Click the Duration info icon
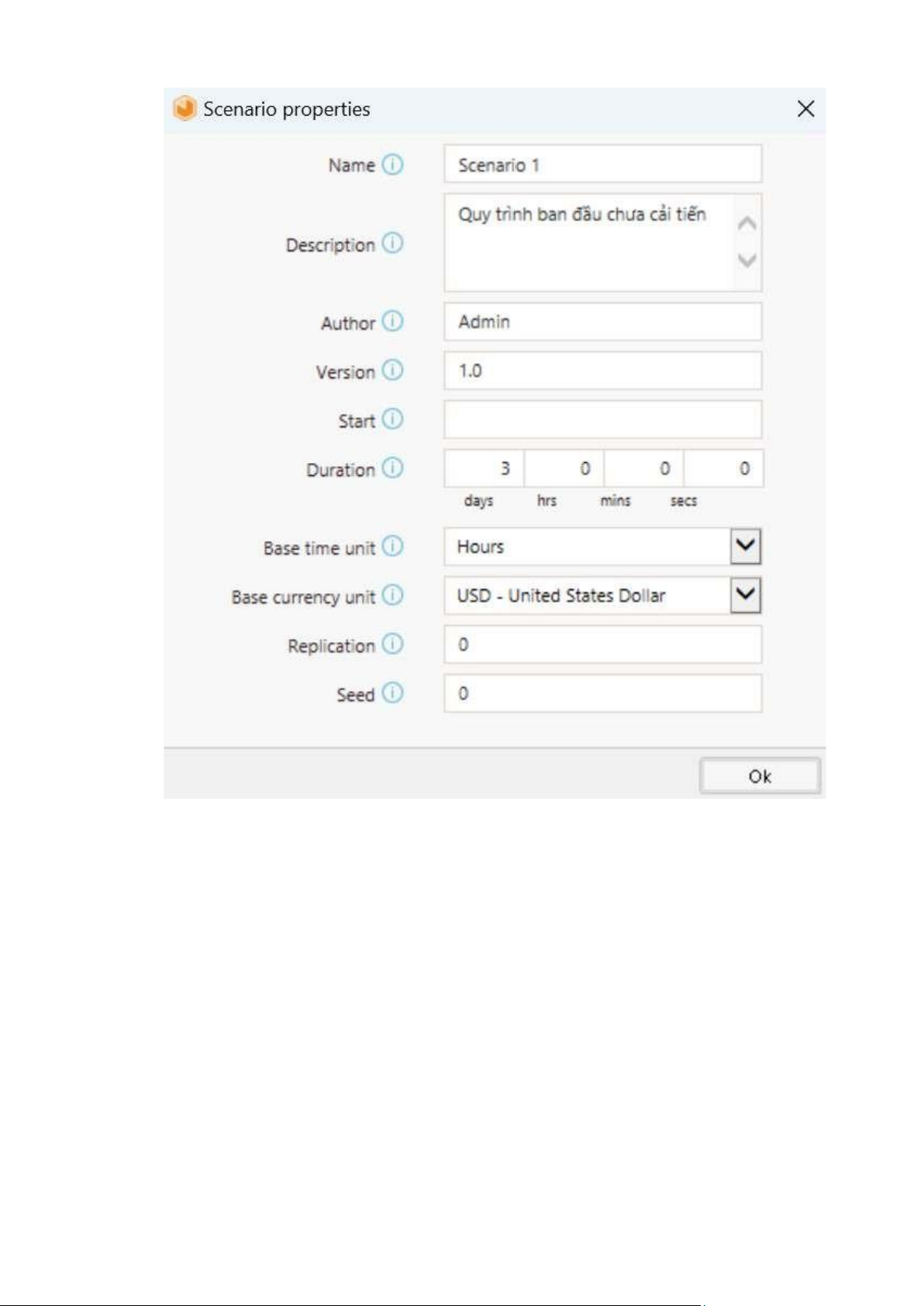The height and width of the screenshot is (1306, 924). [x=393, y=468]
